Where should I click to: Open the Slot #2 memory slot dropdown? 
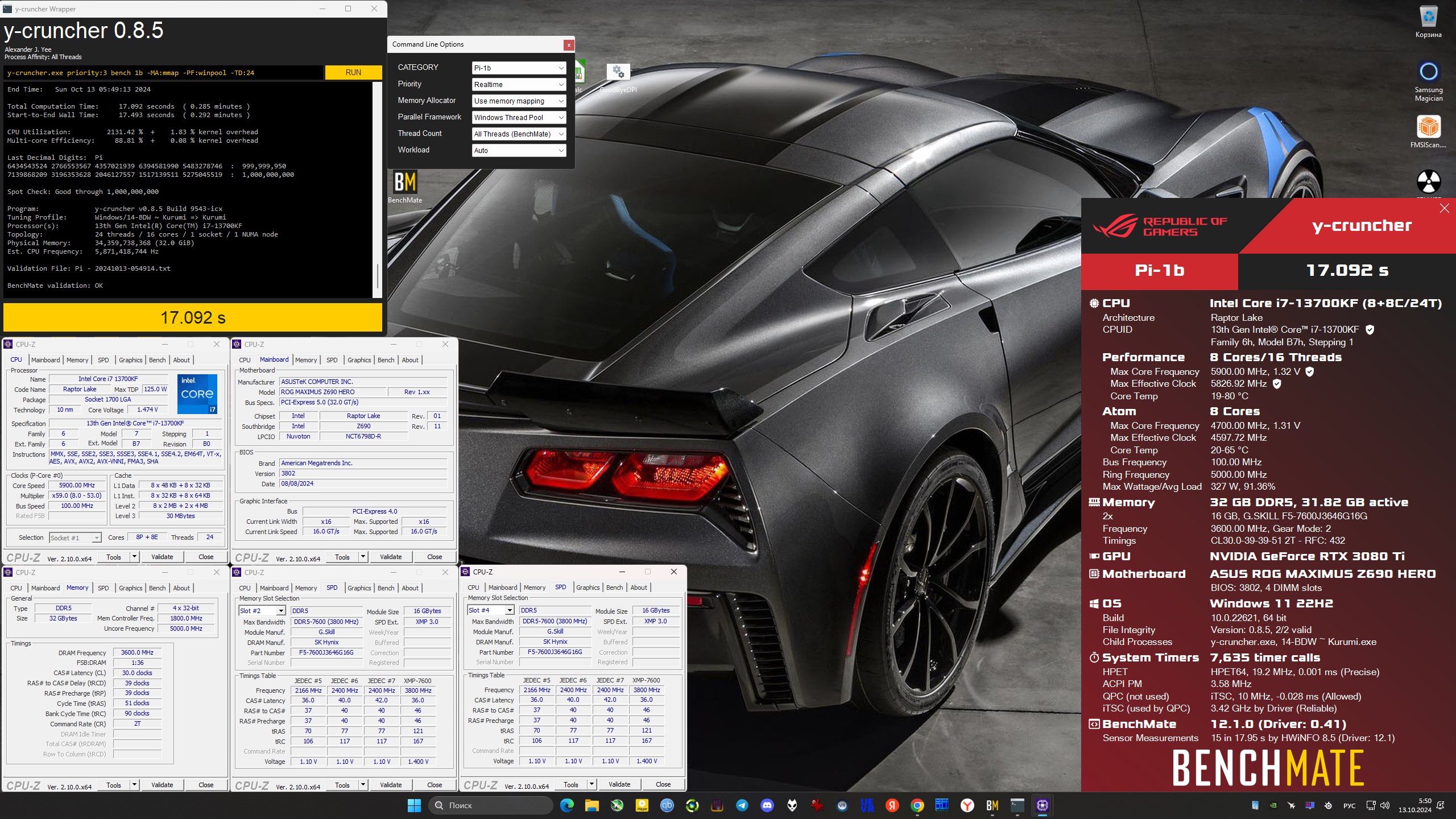click(x=262, y=611)
